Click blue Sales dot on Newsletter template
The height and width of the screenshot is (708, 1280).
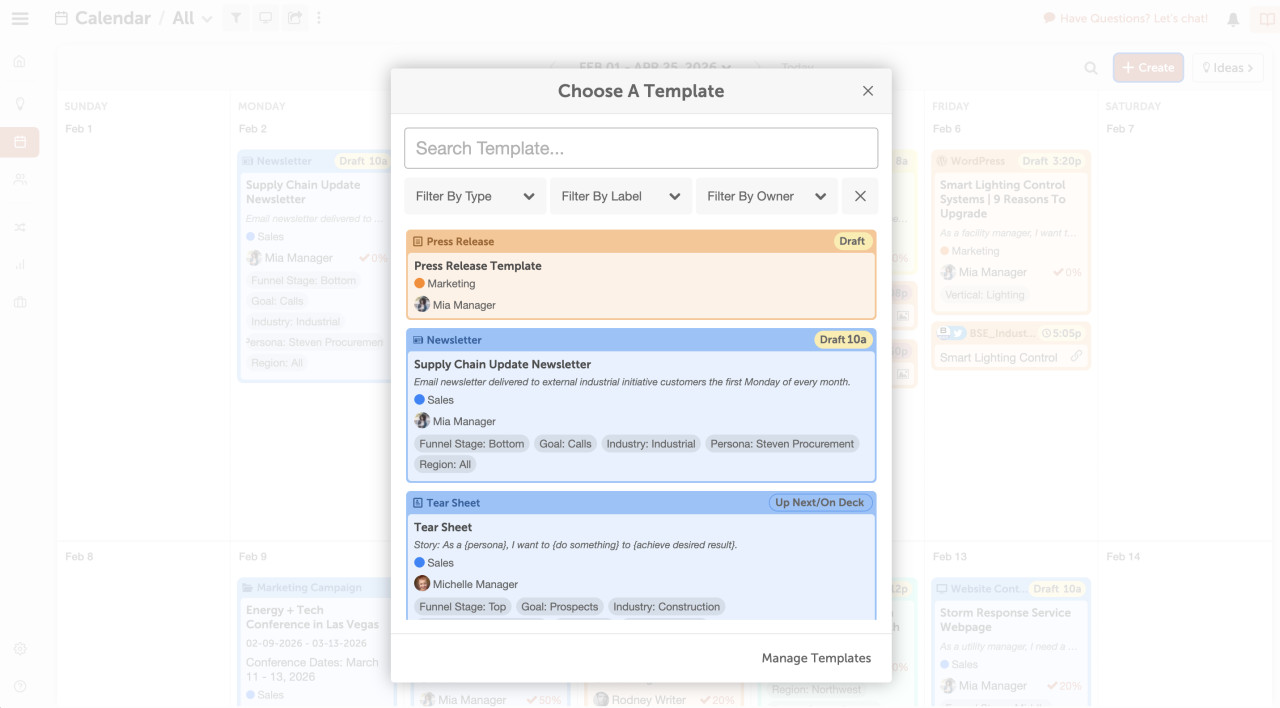(x=420, y=400)
